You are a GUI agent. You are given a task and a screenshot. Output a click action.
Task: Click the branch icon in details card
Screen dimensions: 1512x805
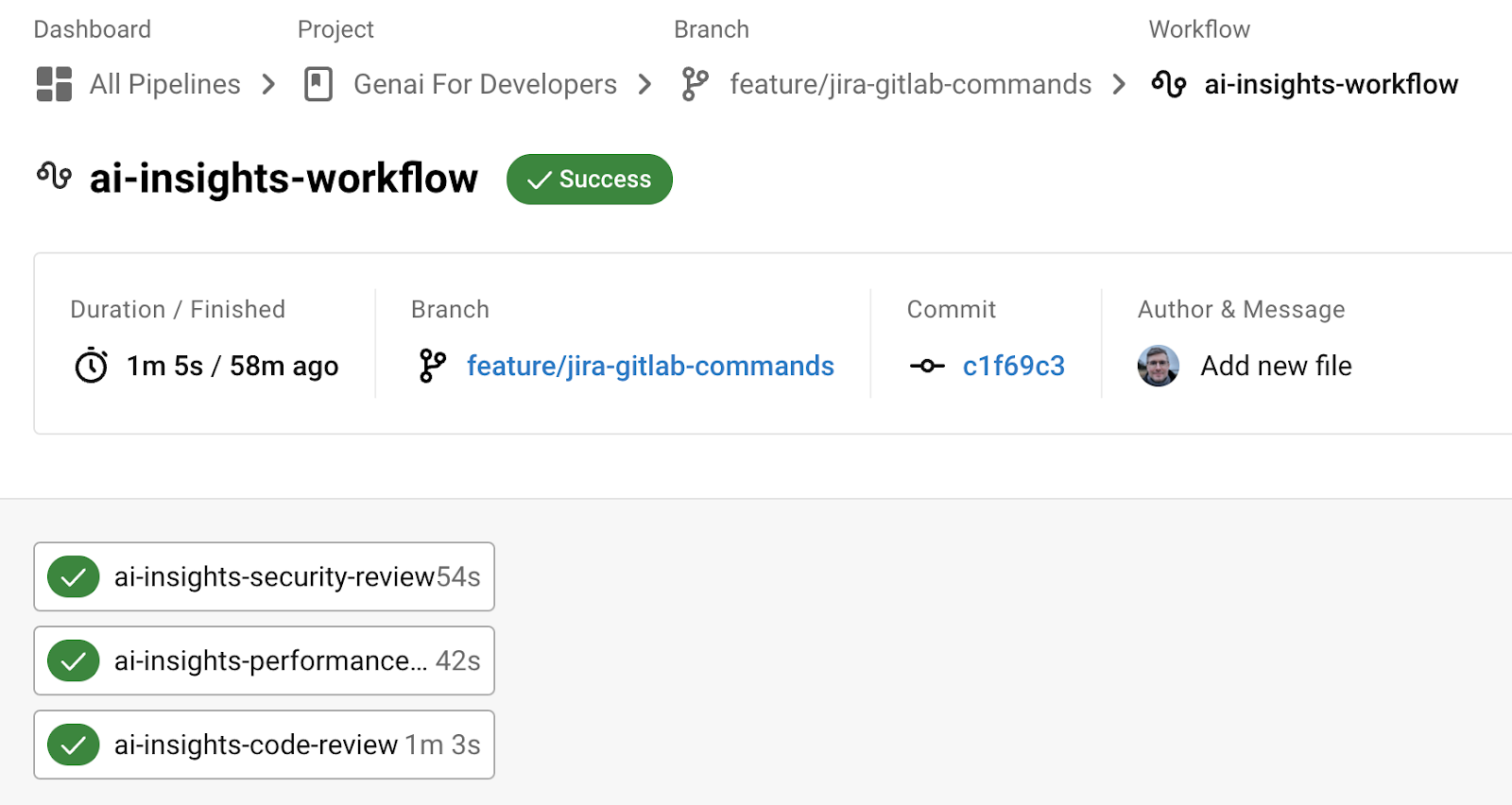click(x=432, y=366)
